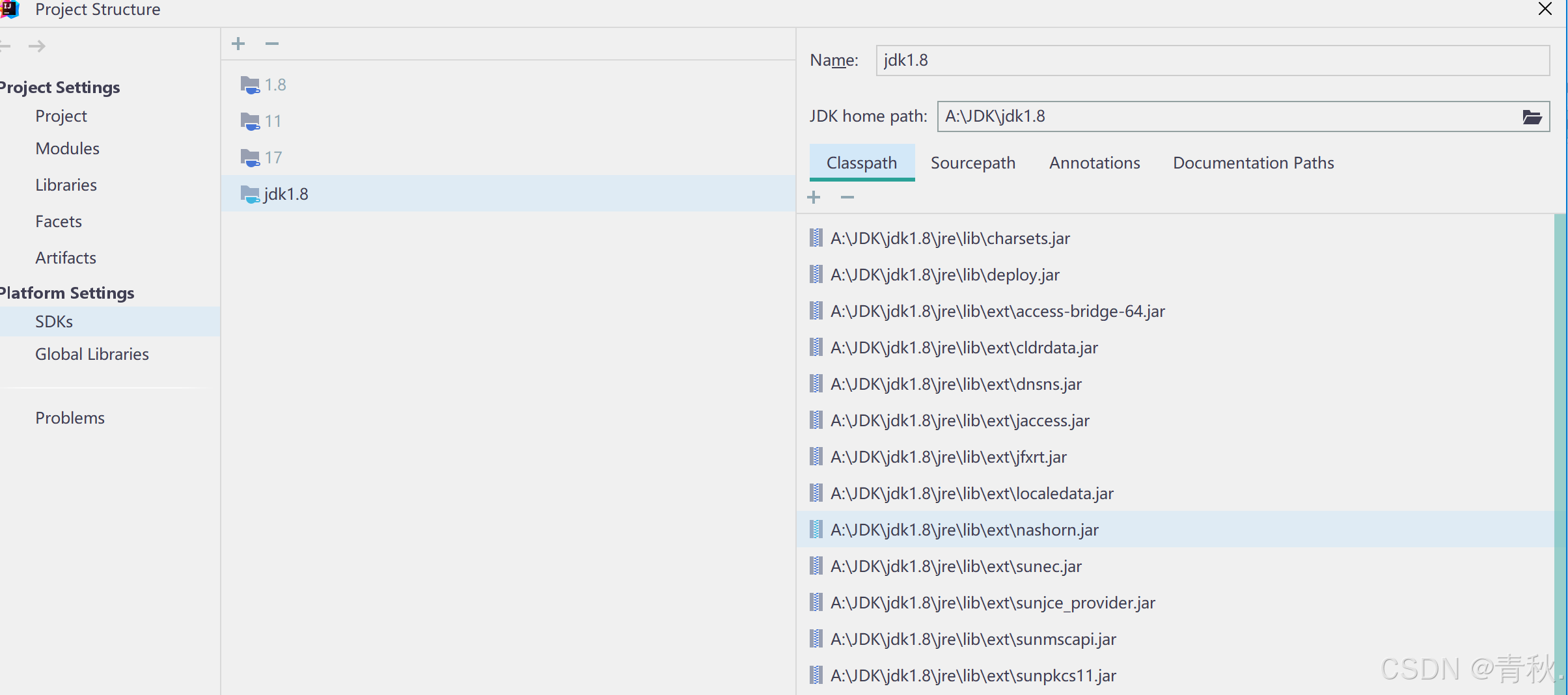Switch to the Annotations tab
The height and width of the screenshot is (695, 1568).
pyautogui.click(x=1094, y=163)
